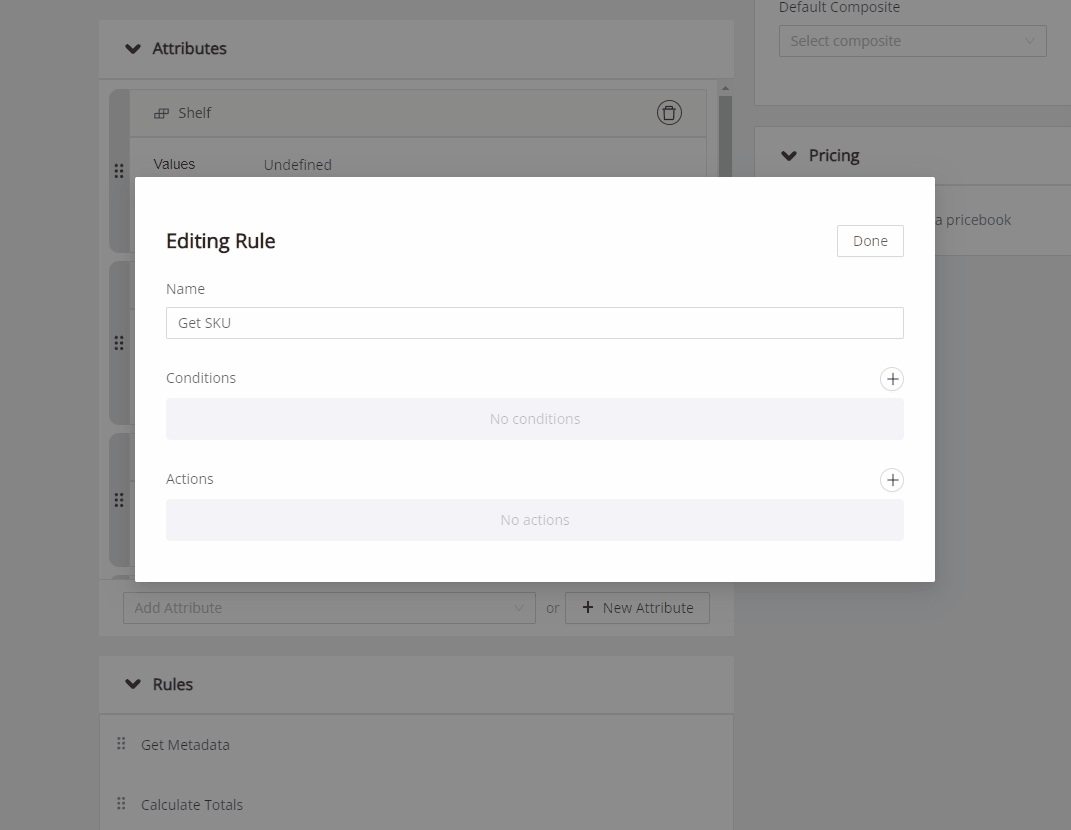Viewport: 1071px width, 830px height.
Task: Delete the Shelf attribute using the trash icon
Action: [x=669, y=113]
